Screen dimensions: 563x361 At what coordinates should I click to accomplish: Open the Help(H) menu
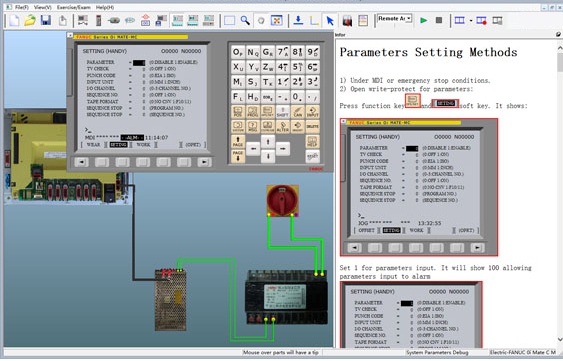(105, 7)
